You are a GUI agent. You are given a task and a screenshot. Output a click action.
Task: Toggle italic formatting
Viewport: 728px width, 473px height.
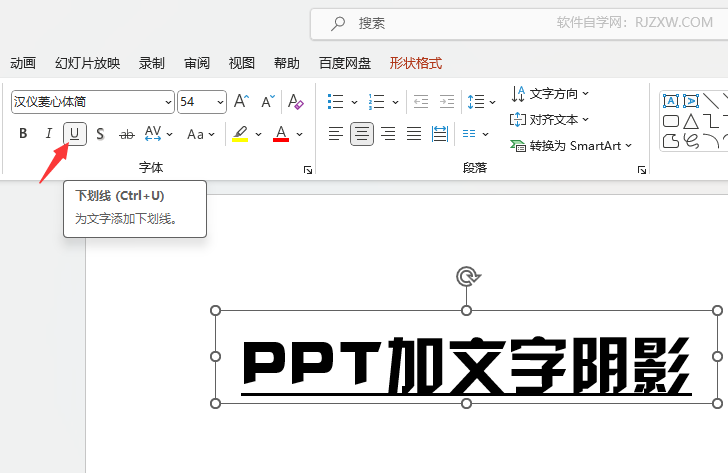tap(49, 134)
